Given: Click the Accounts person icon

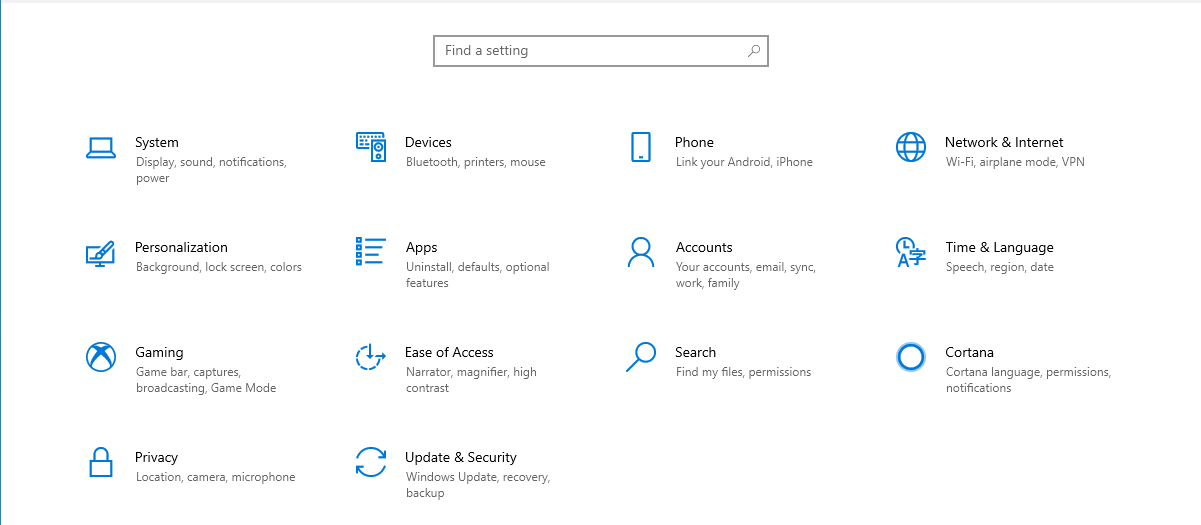Looking at the screenshot, I should [x=641, y=252].
